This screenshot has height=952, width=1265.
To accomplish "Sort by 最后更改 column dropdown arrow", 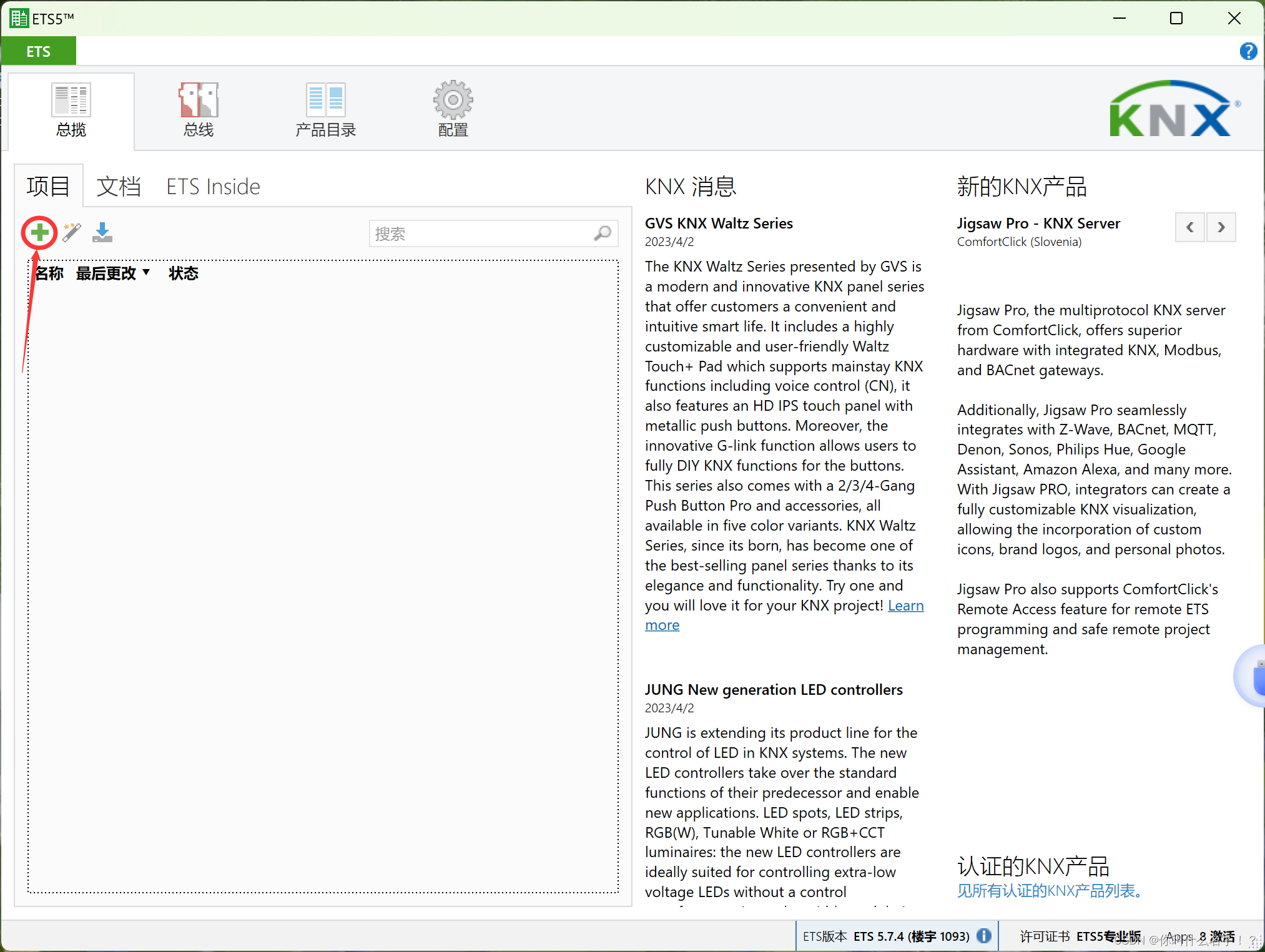I will [x=146, y=272].
